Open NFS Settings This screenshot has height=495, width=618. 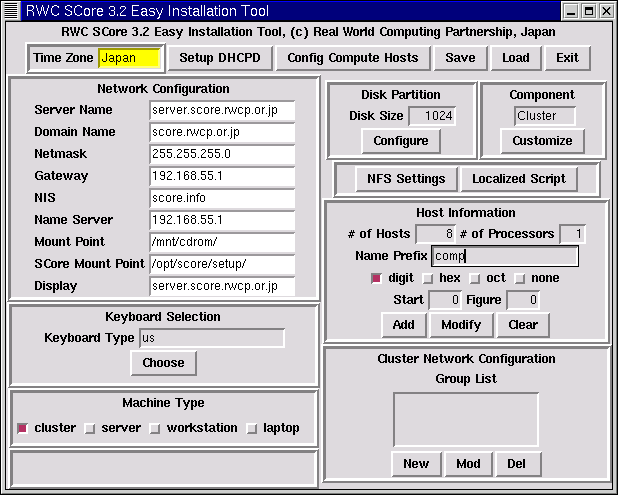[406, 179]
